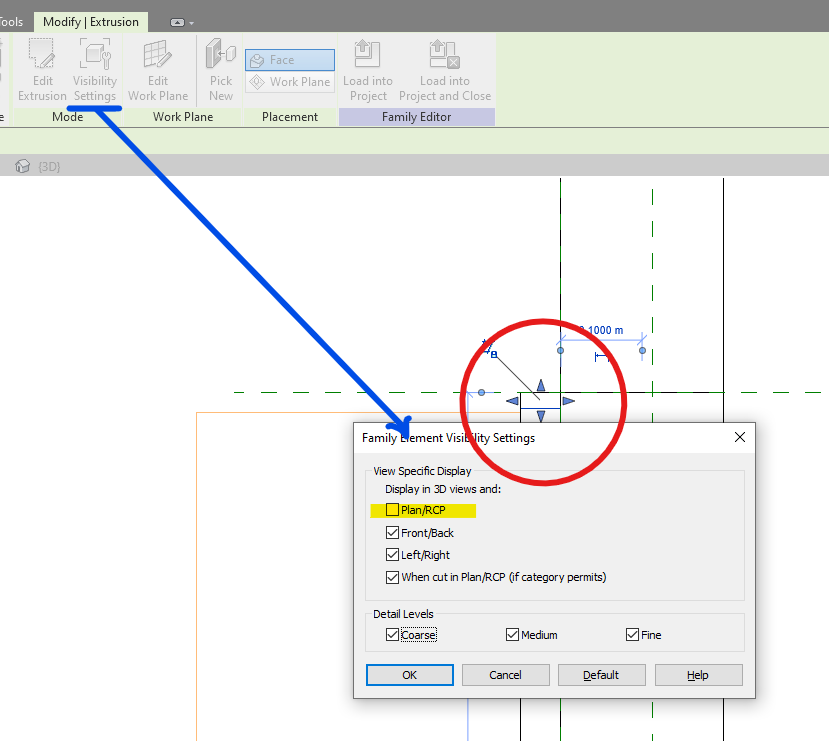Click the 0.1000 m dimension value

pos(601,330)
